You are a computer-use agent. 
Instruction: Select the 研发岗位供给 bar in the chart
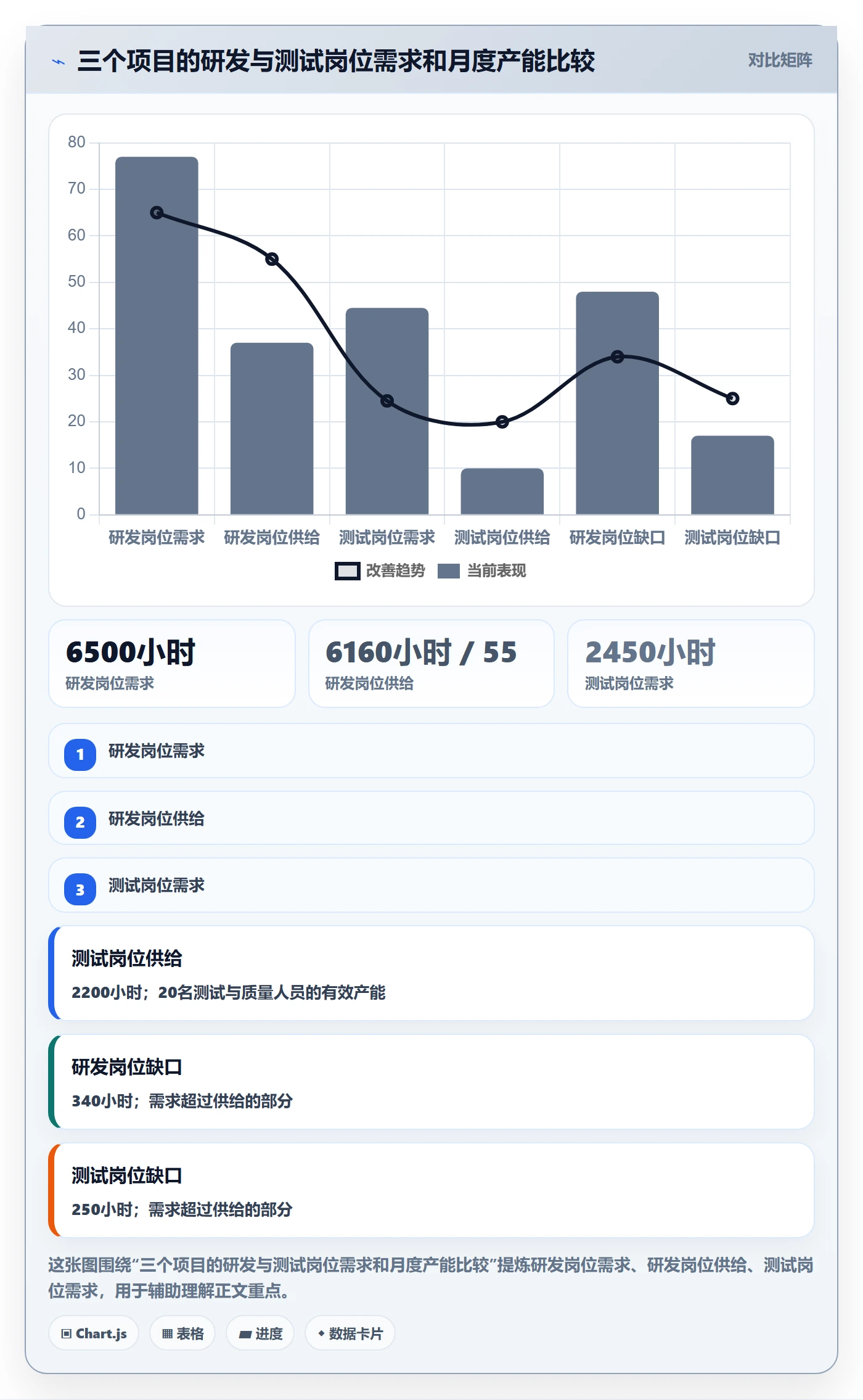[x=272, y=429]
